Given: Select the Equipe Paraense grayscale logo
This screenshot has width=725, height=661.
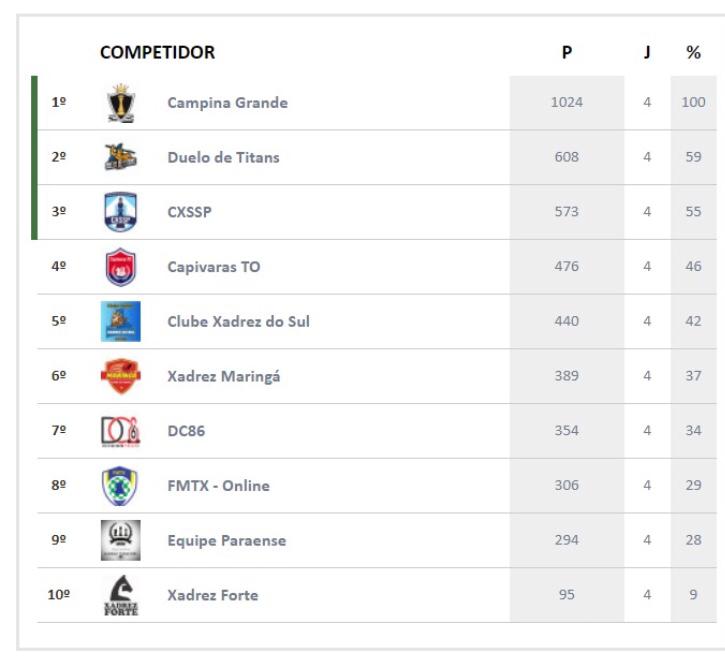Looking at the screenshot, I should pos(121,540).
